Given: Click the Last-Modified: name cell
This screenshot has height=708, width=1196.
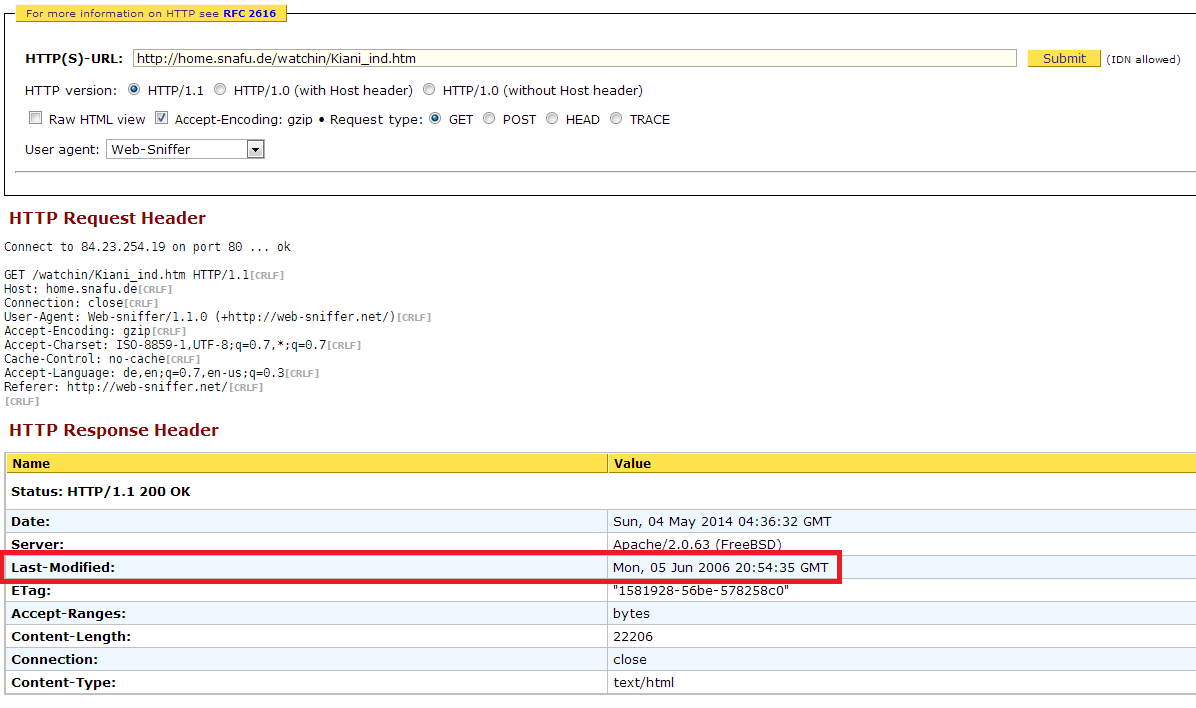Looking at the screenshot, I should tap(307, 567).
